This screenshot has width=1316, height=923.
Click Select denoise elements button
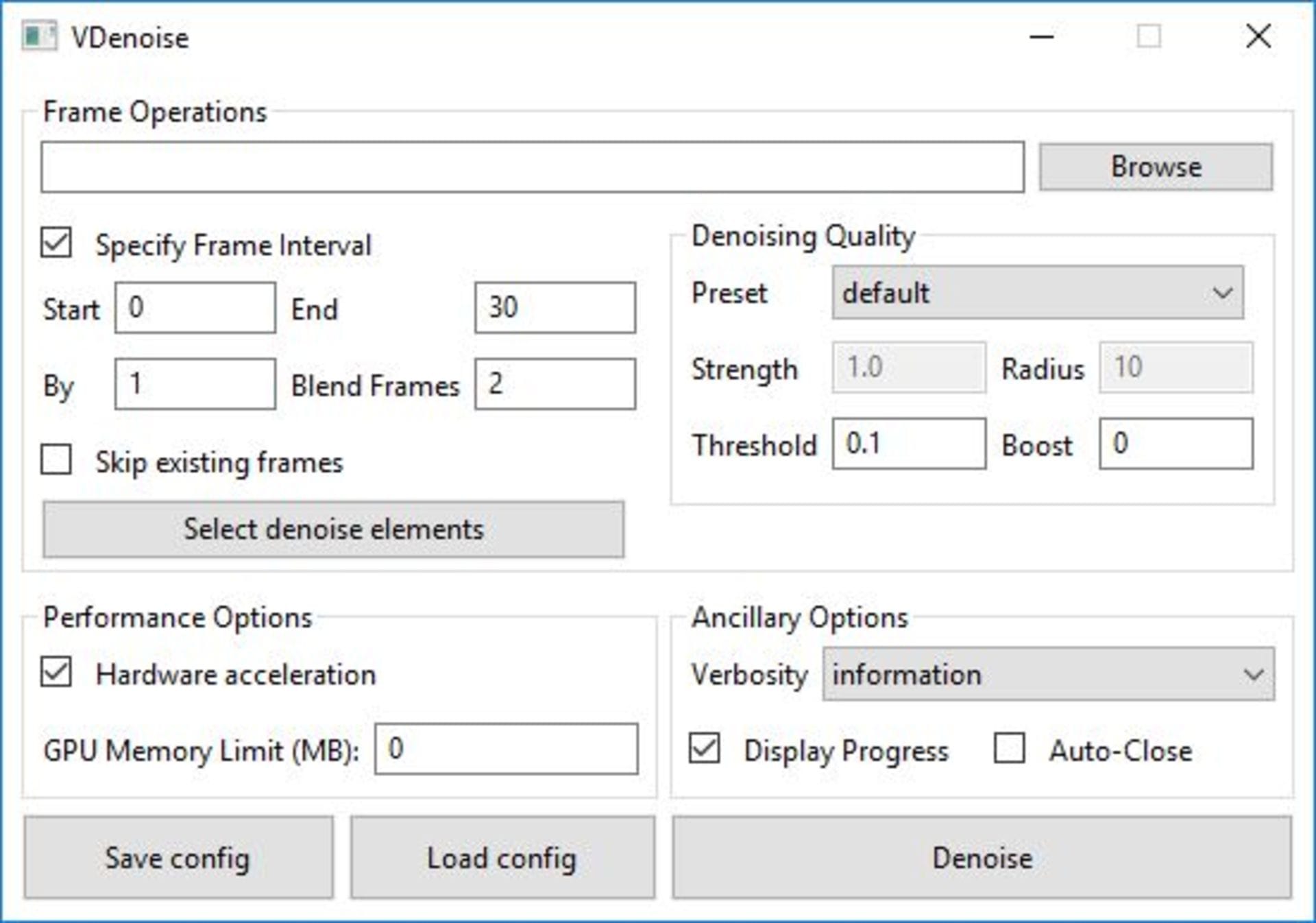334,529
